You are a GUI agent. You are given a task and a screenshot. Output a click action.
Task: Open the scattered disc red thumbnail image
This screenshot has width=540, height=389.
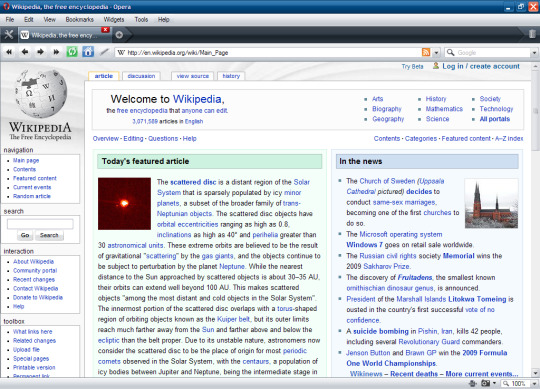point(124,203)
